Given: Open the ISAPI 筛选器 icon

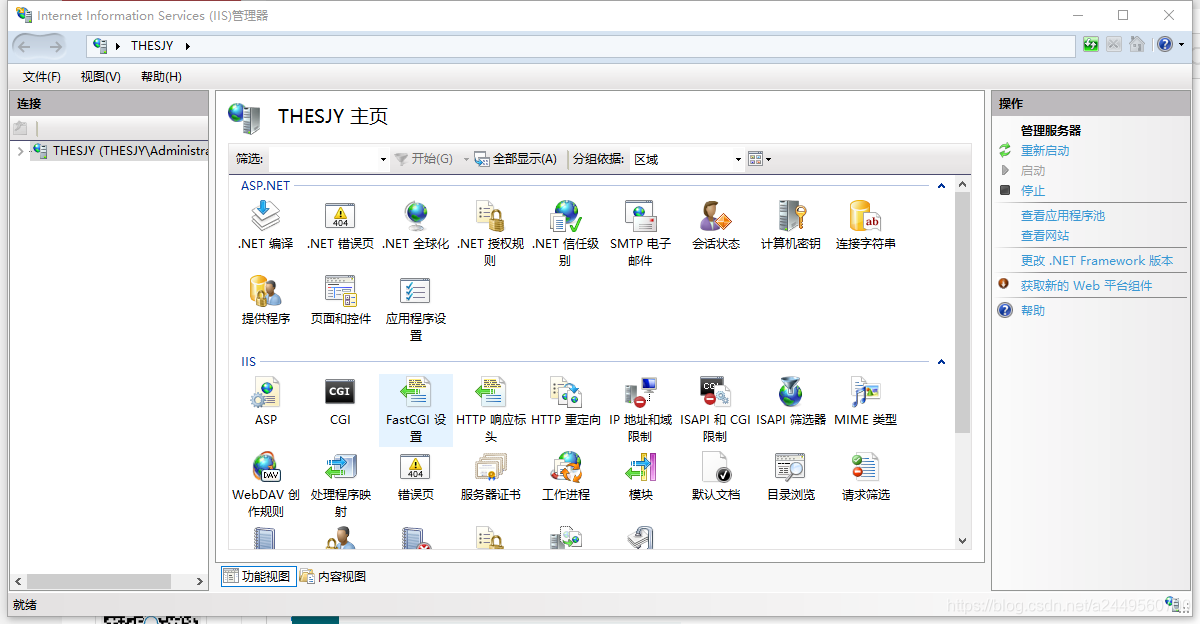Looking at the screenshot, I should (790, 402).
